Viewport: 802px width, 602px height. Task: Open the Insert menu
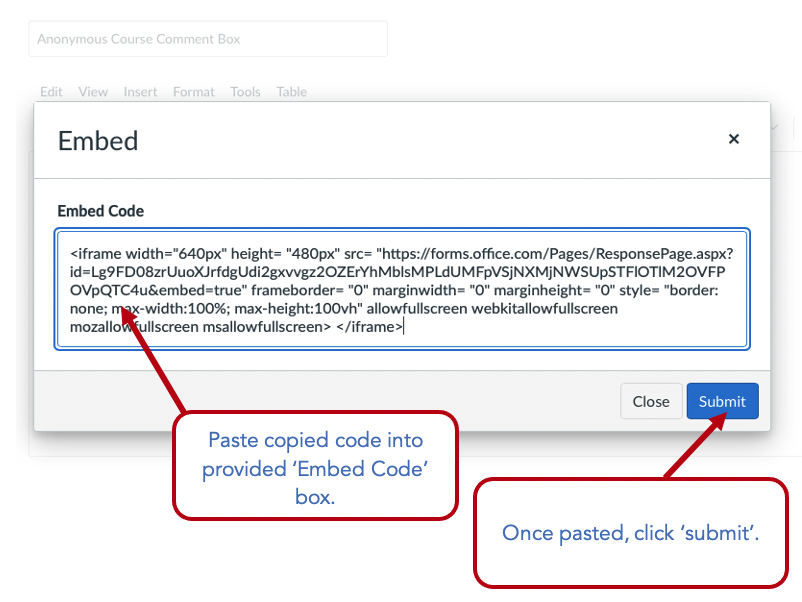pos(140,92)
